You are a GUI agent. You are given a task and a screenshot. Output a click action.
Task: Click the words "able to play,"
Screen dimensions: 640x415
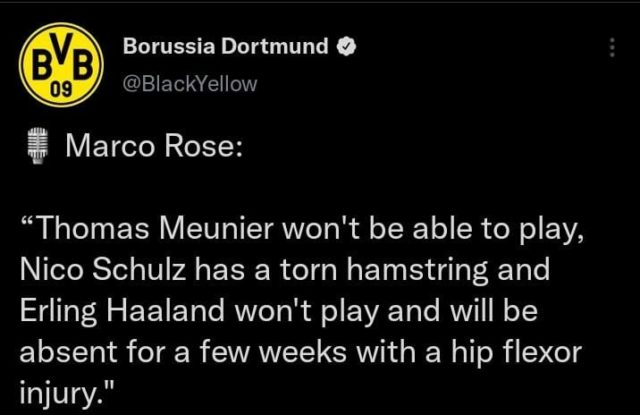[498, 229]
